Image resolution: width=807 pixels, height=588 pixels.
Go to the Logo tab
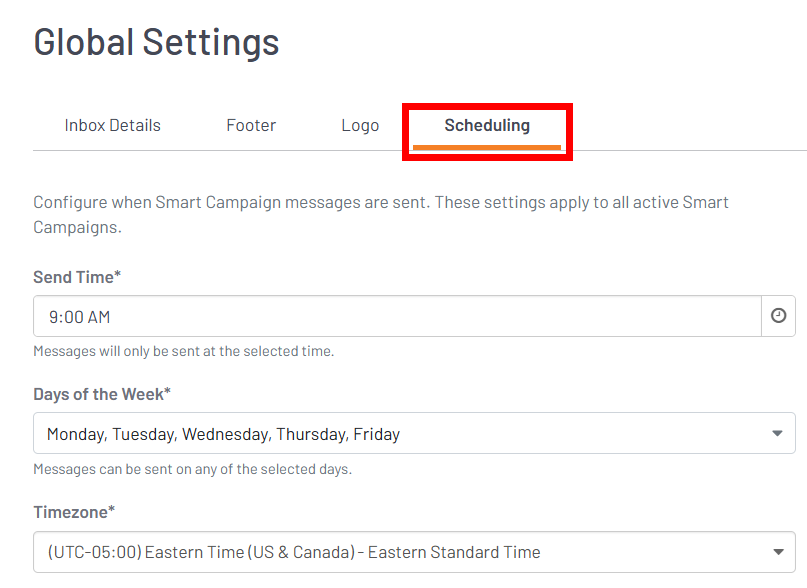360,126
